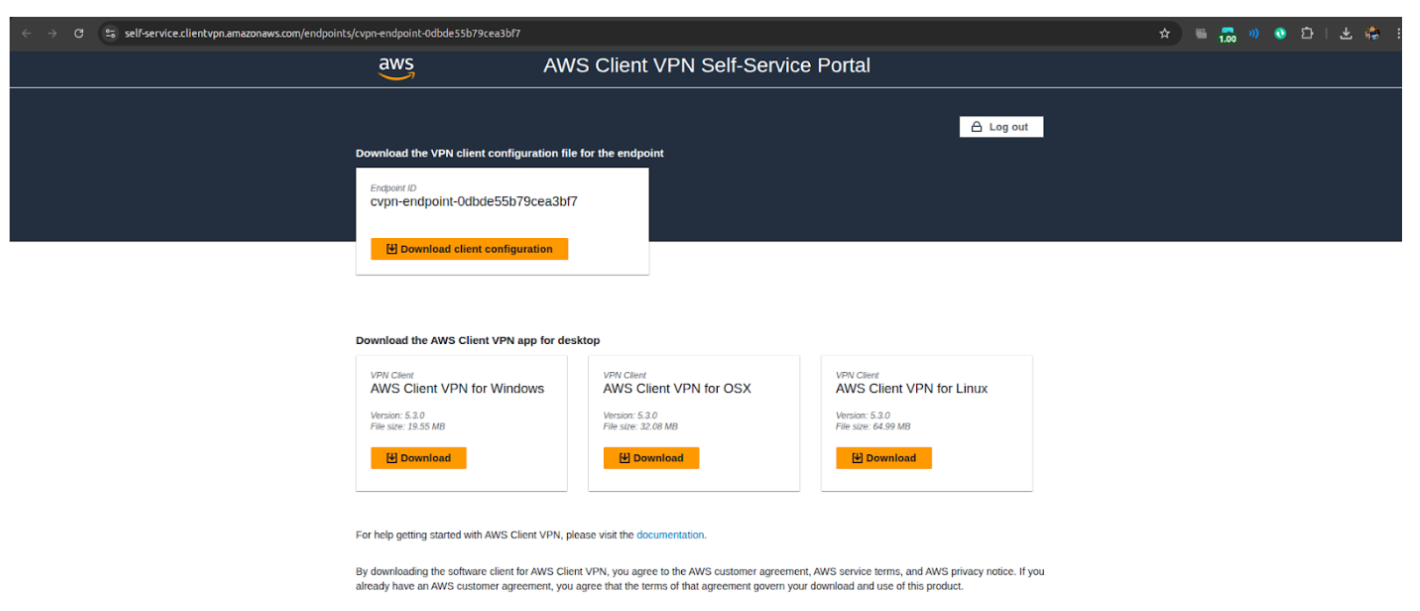Click the AWS logo in the portal header
Image resolution: width=1420 pixels, height=611 pixels.
396,66
